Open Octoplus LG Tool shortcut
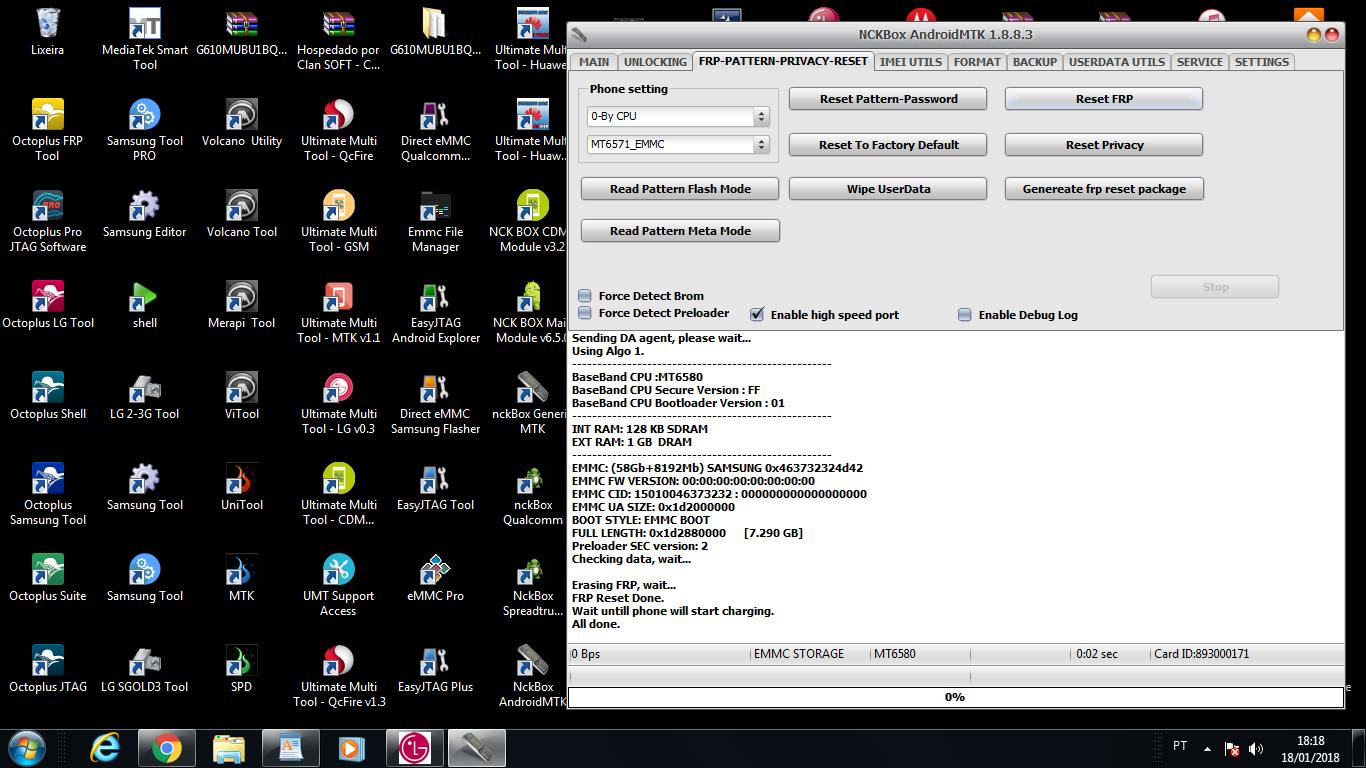 click(47, 304)
